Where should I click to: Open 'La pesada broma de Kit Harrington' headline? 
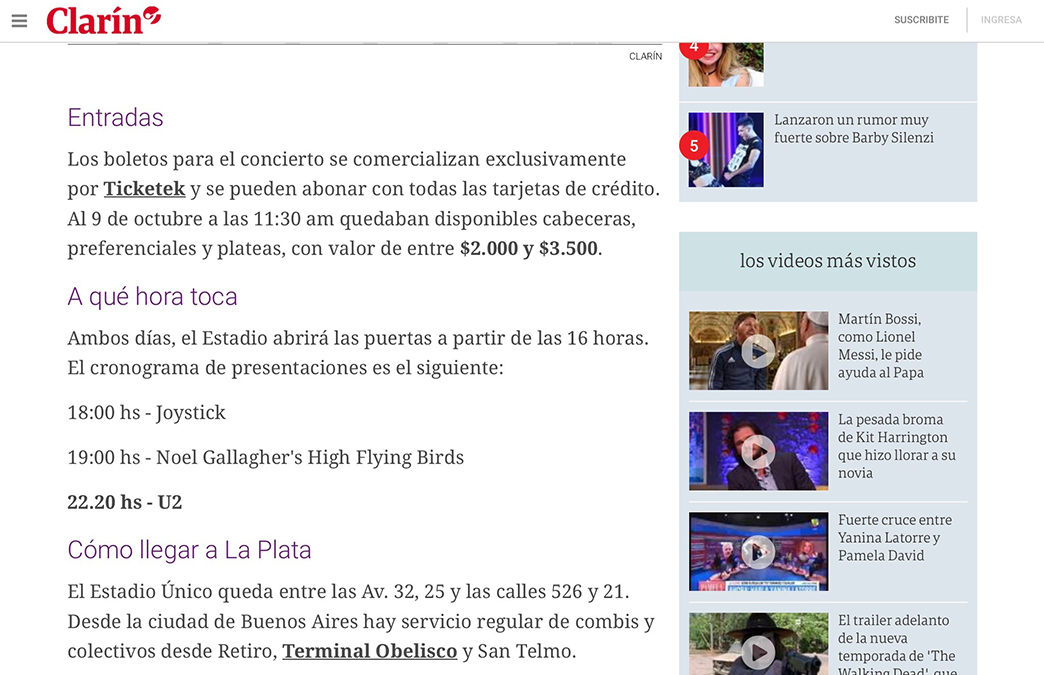[896, 446]
